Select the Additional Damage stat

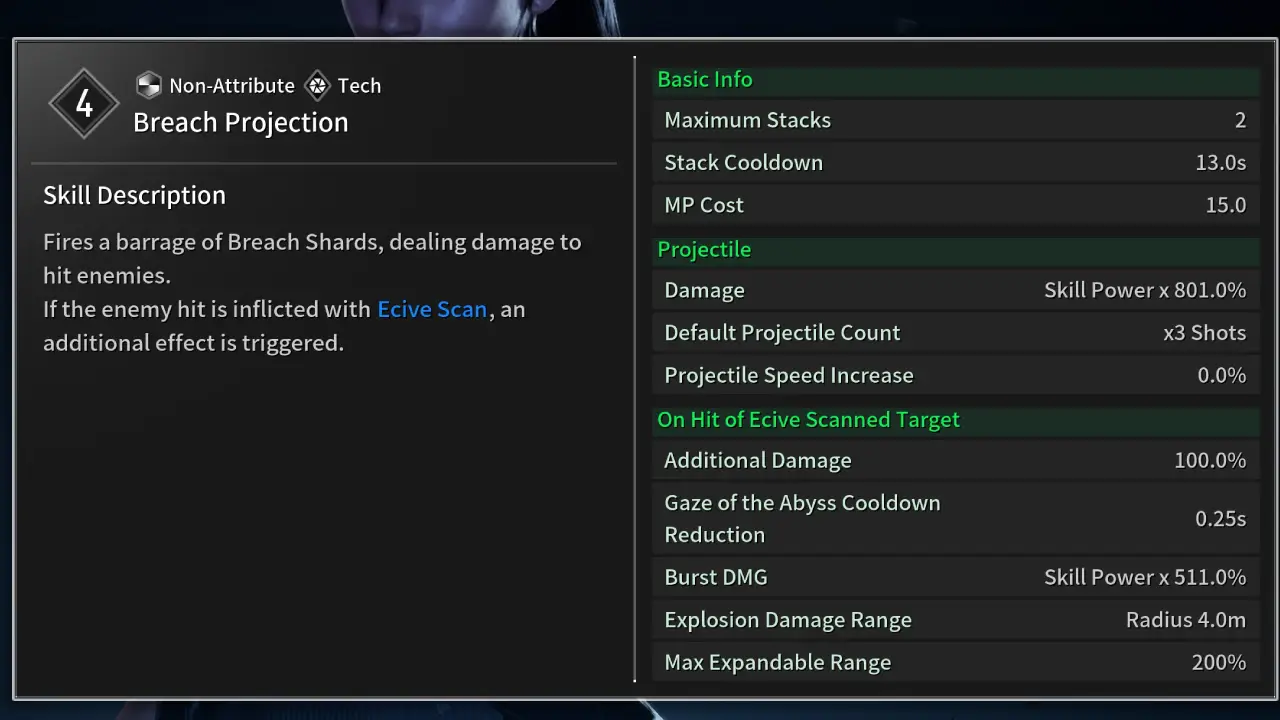(955, 460)
